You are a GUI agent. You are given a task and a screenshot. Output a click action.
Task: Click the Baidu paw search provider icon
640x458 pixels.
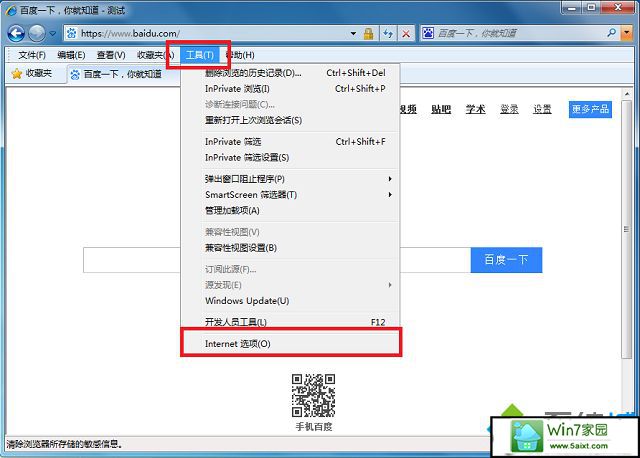click(428, 33)
